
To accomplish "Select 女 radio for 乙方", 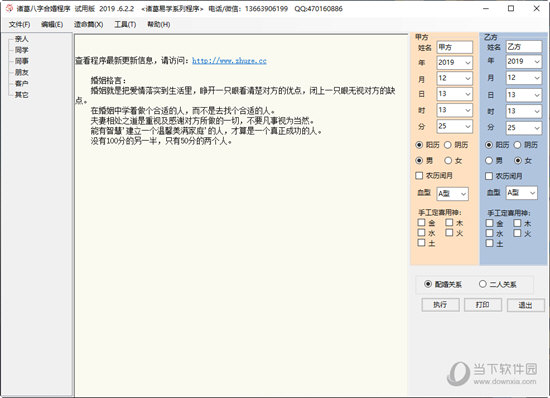I will pos(518,161).
